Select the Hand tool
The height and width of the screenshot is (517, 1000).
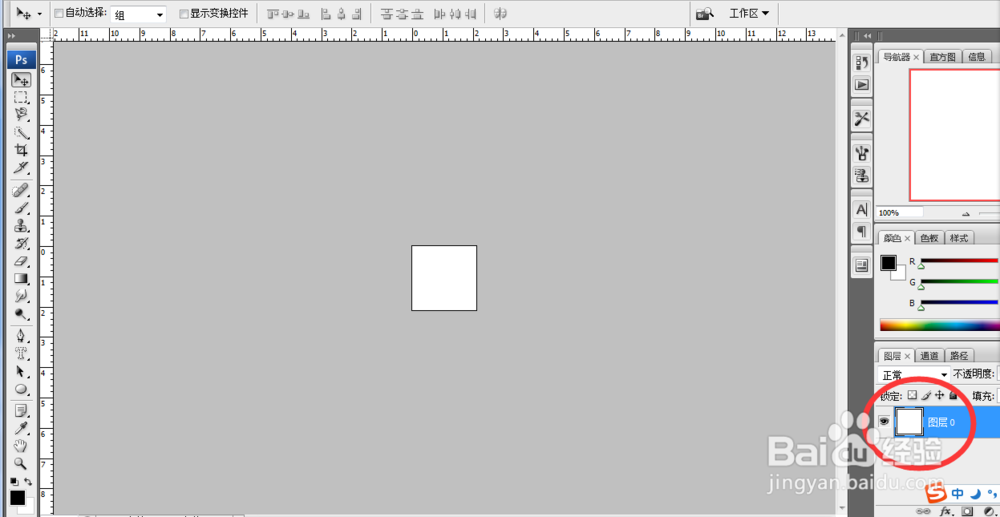tap(21, 446)
